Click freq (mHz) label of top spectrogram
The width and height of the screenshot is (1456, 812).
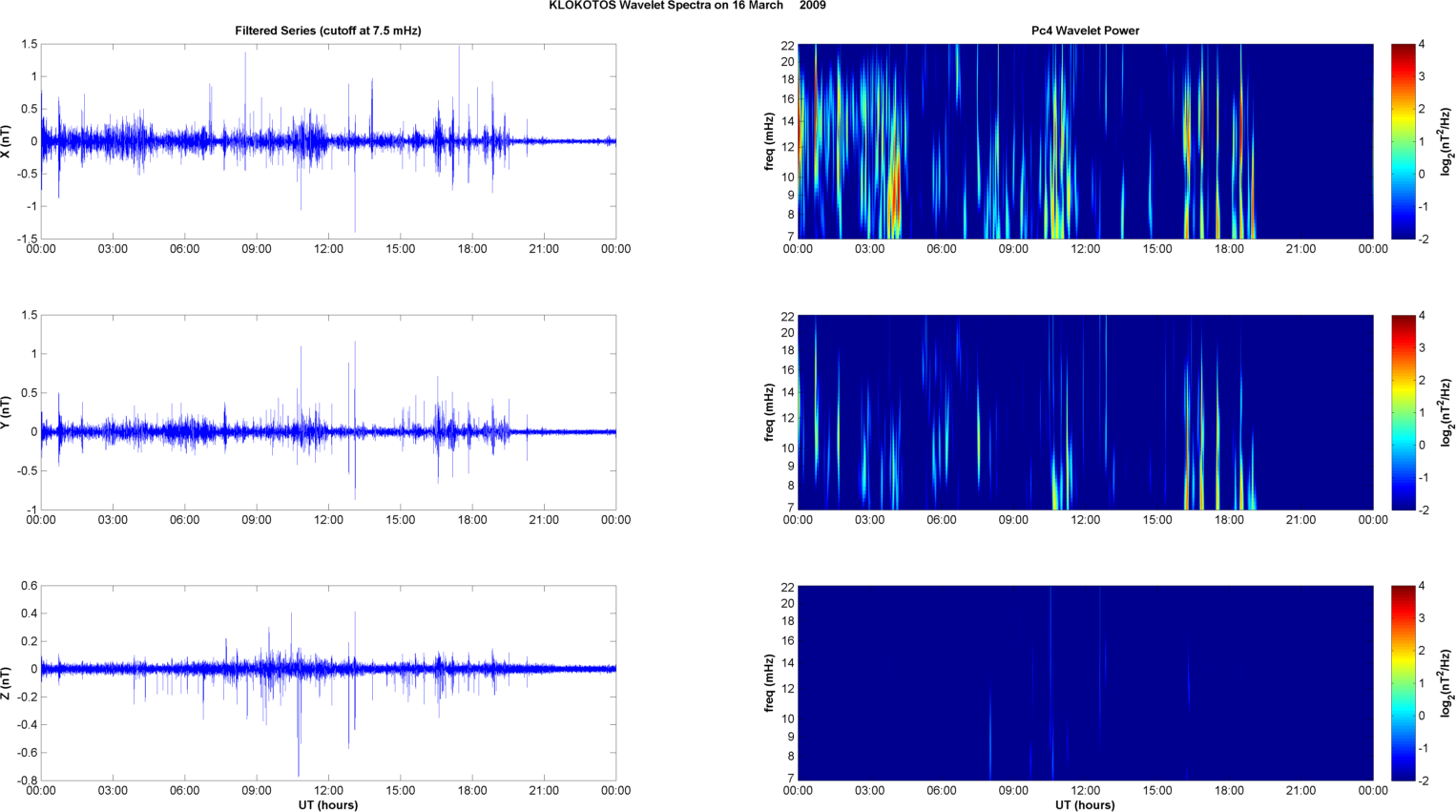(769, 141)
